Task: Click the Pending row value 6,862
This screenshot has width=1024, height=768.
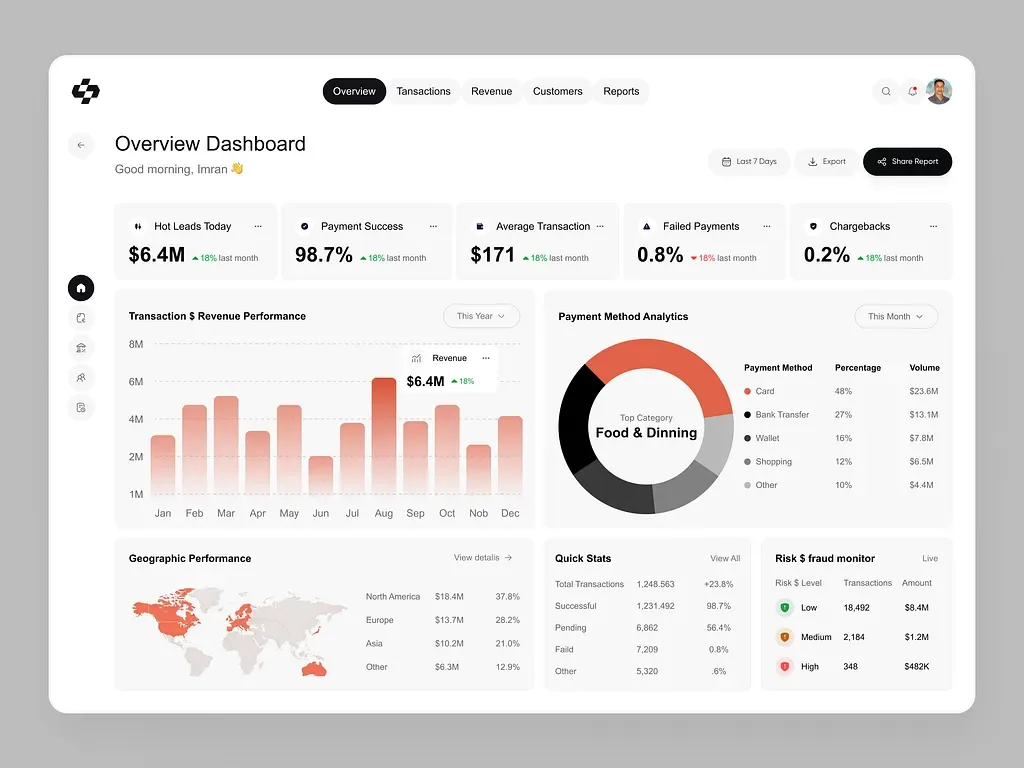Action: pyautogui.click(x=647, y=628)
